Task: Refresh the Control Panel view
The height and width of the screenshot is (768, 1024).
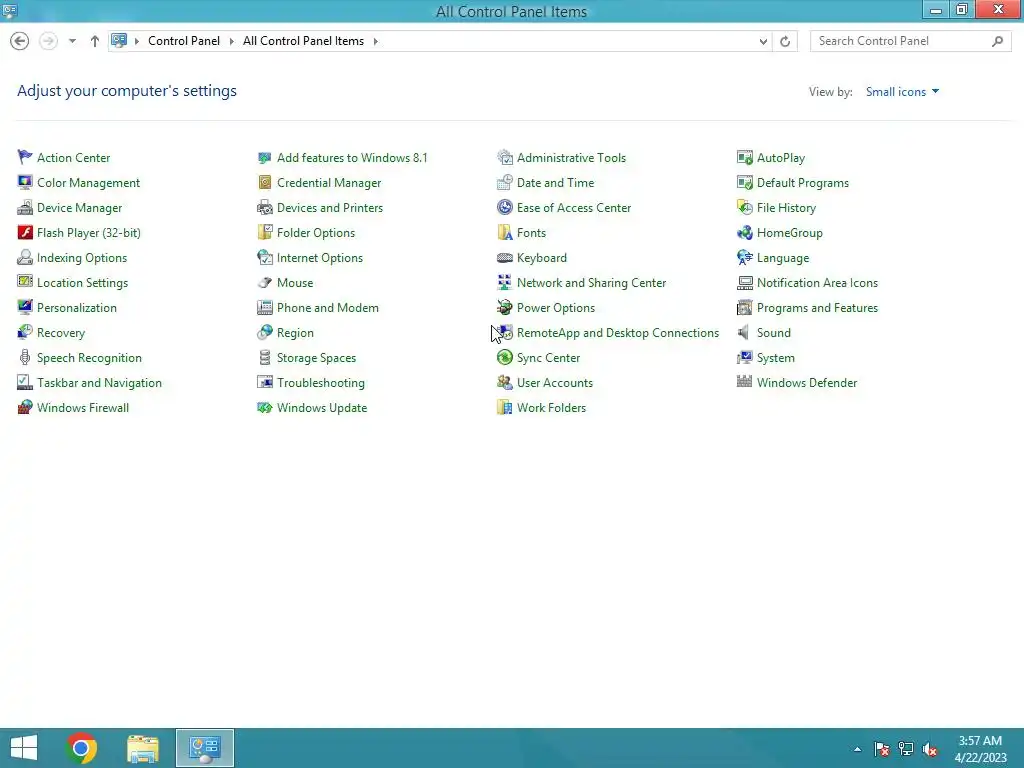Action: pos(785,41)
